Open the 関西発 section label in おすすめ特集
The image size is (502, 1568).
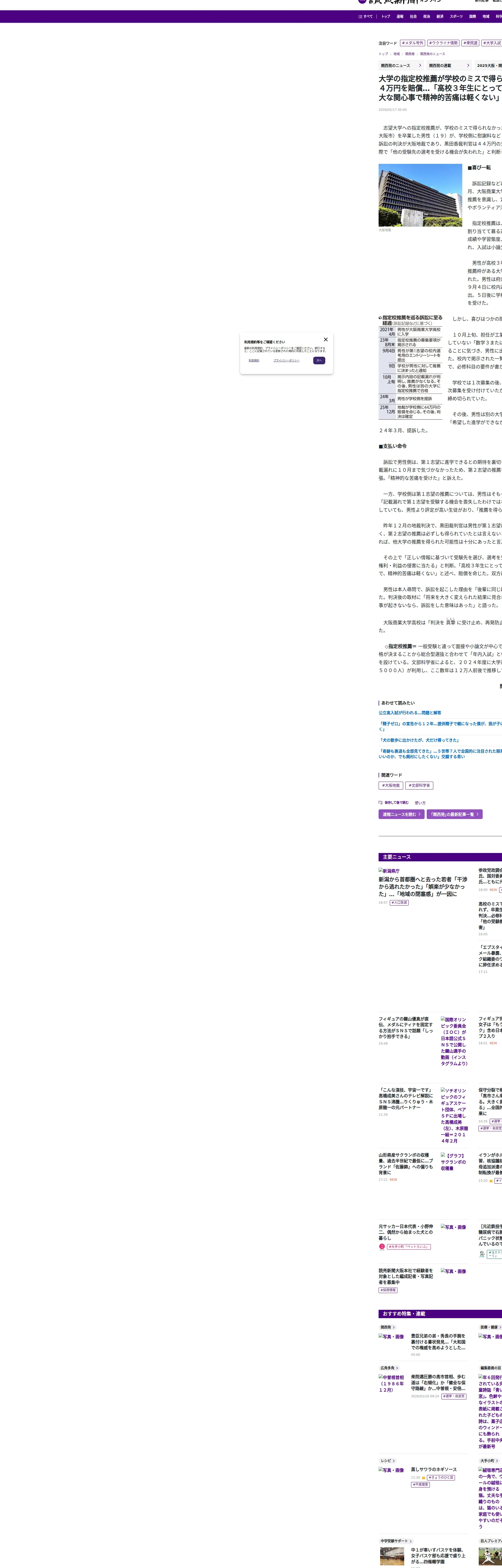click(x=387, y=1328)
